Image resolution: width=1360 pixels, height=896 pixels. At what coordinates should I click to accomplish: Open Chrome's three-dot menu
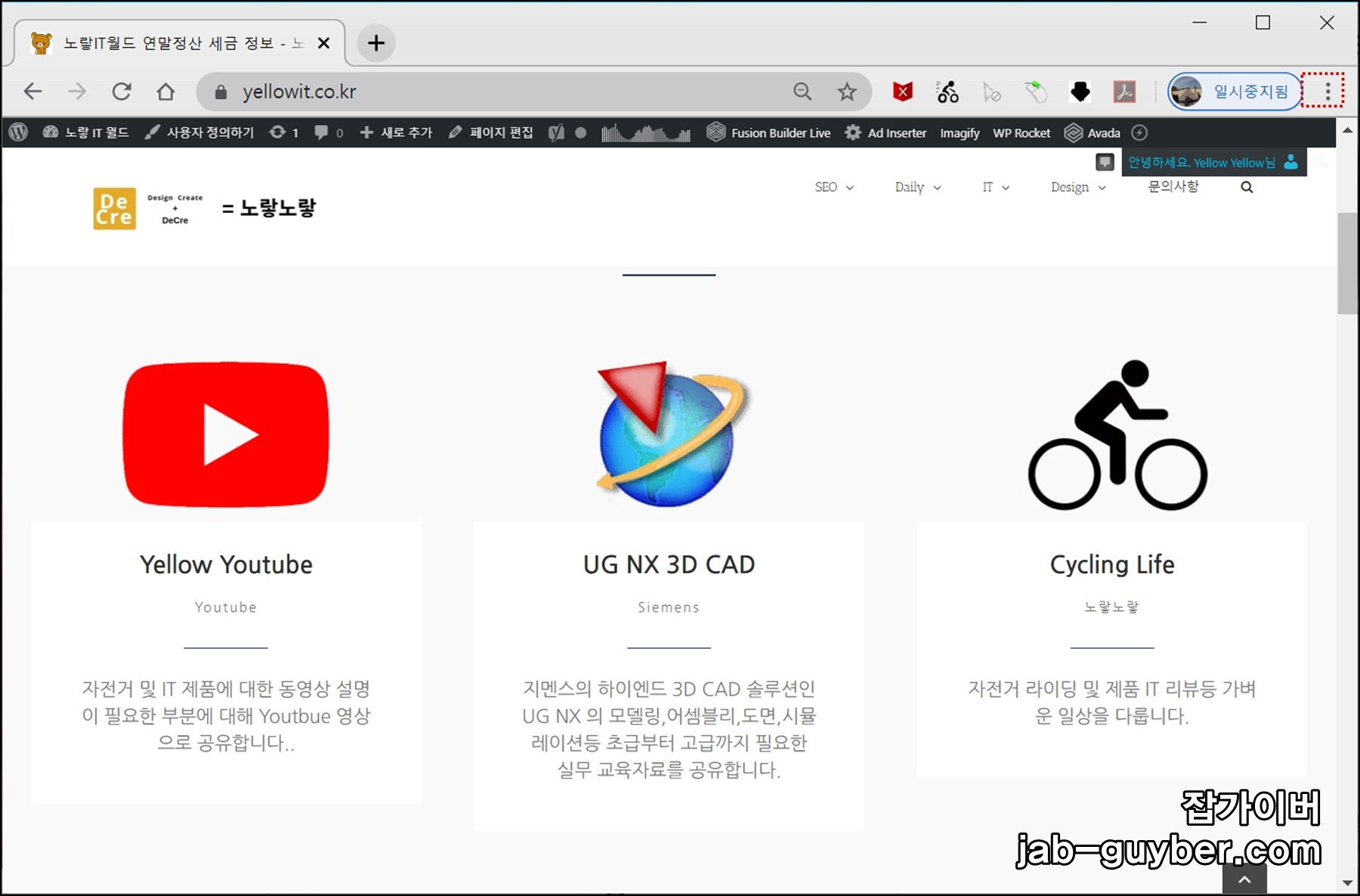[1327, 91]
